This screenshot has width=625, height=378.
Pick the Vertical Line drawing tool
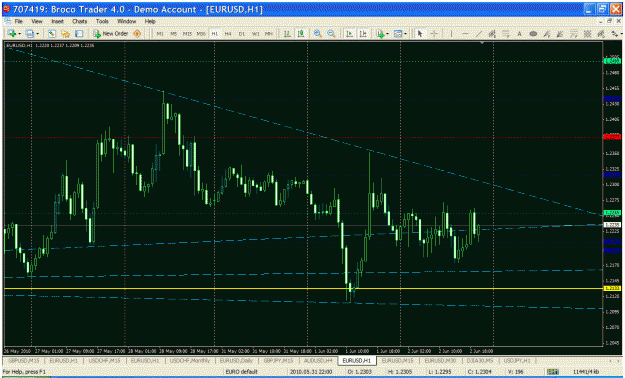coord(451,34)
